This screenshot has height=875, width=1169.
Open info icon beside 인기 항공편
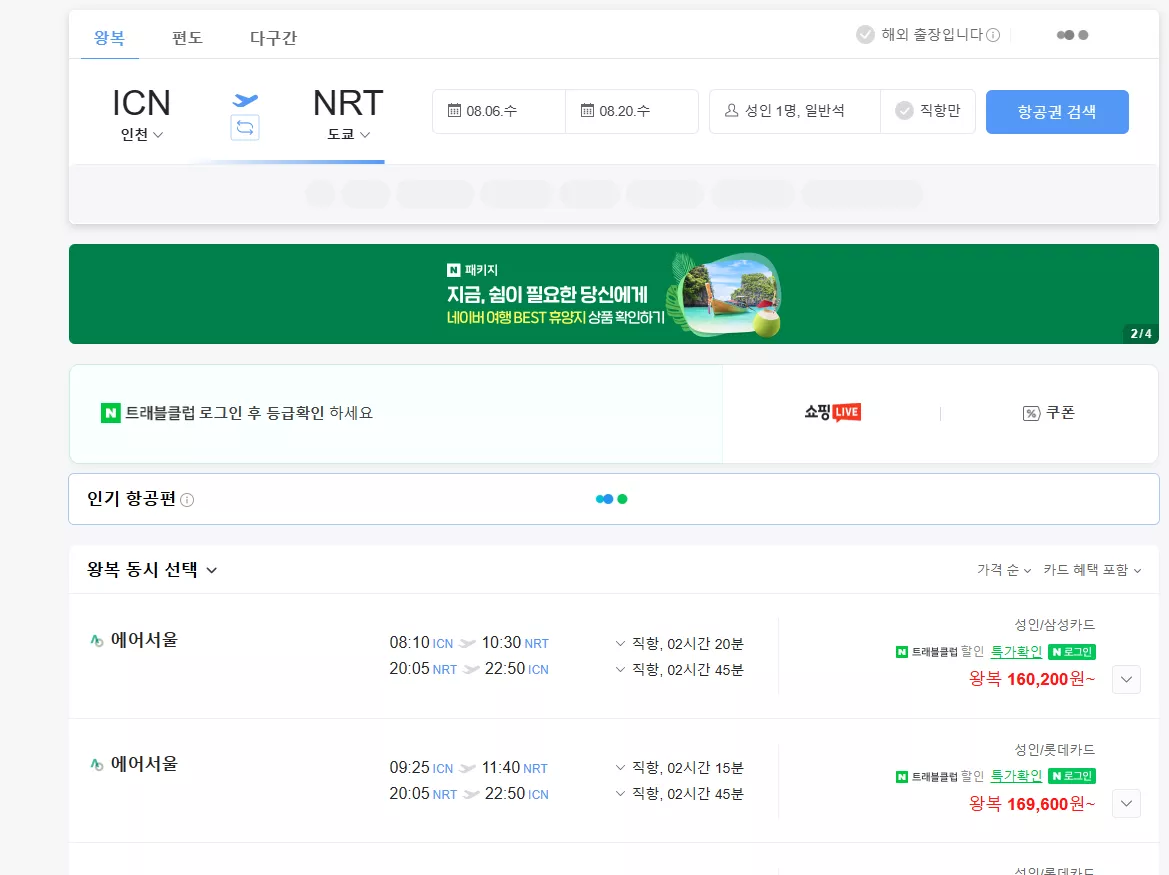click(x=187, y=500)
